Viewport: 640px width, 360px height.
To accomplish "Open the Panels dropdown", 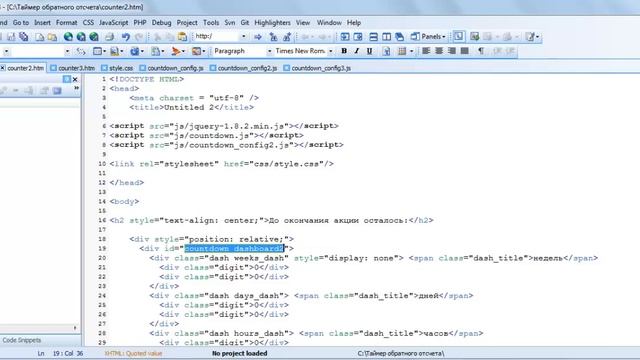I will [428, 37].
